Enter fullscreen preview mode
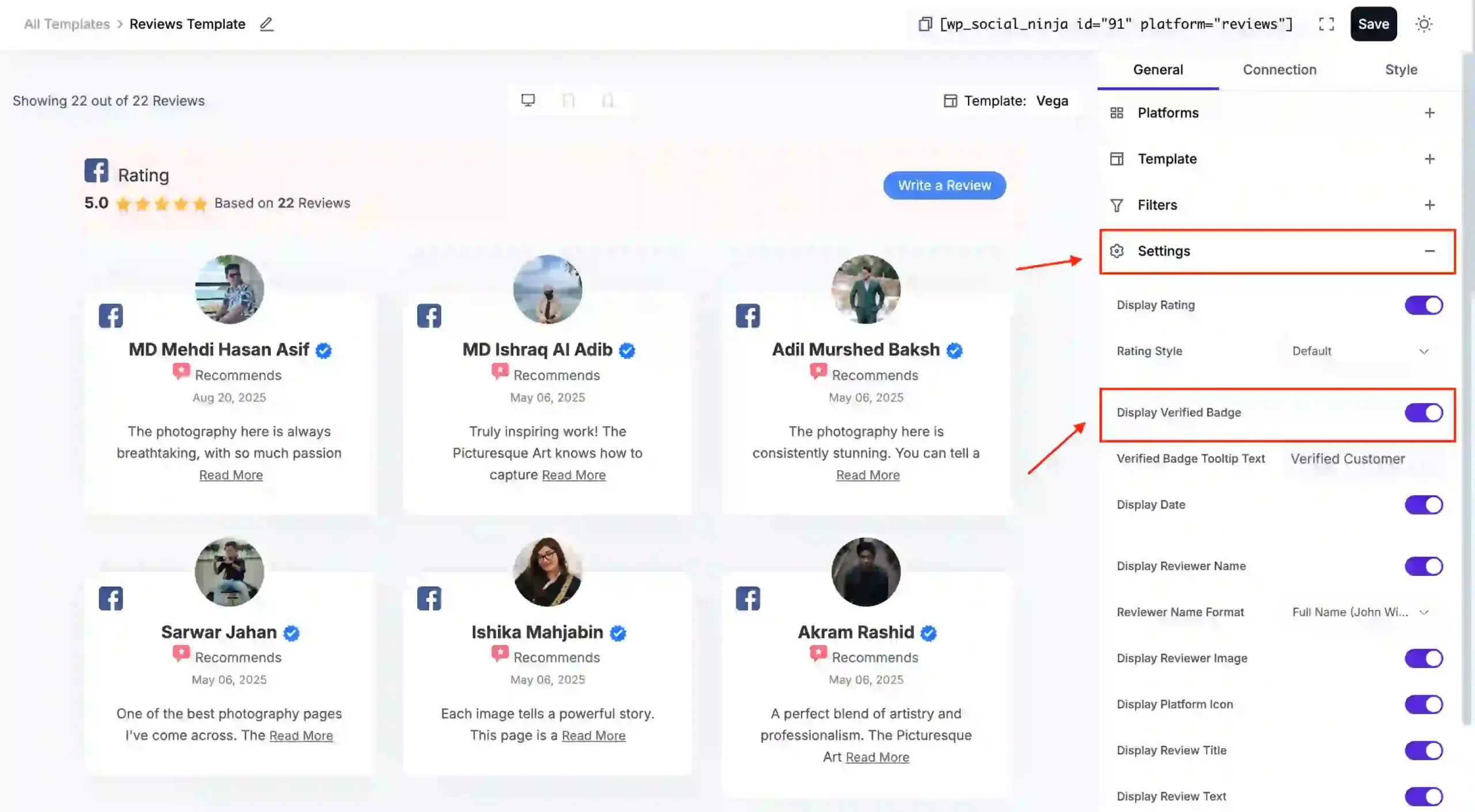Image resolution: width=1475 pixels, height=812 pixels. click(x=1326, y=24)
